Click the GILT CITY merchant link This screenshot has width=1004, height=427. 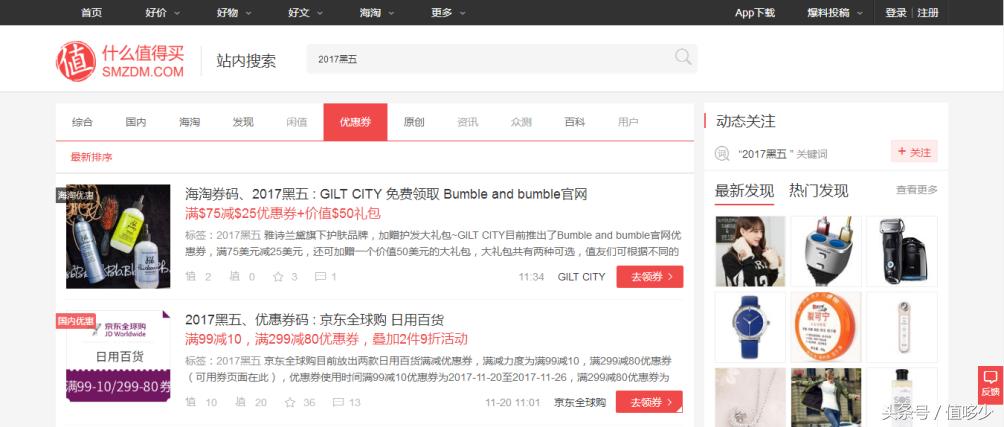581,277
